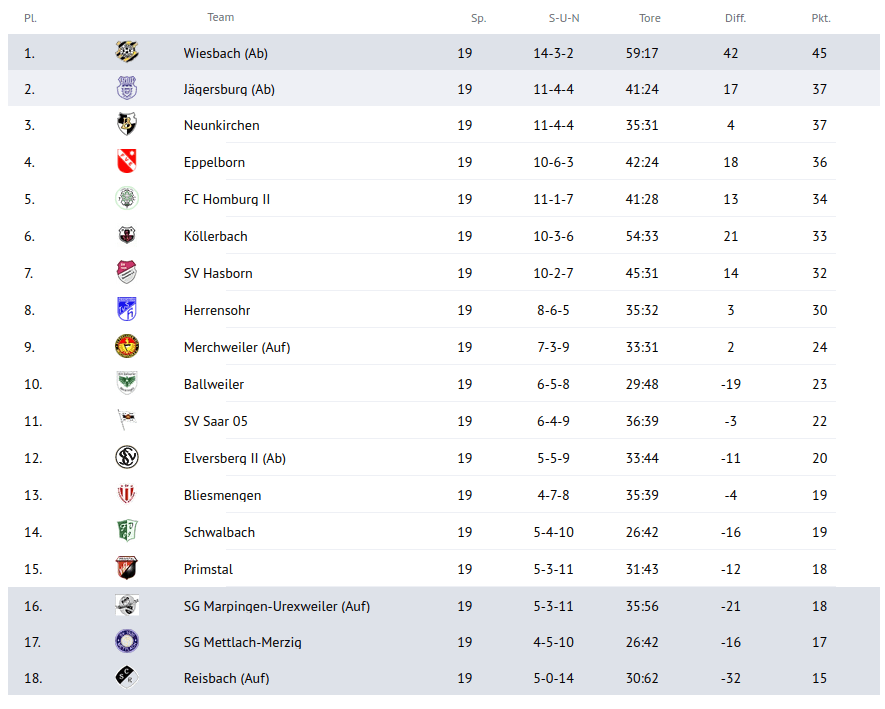Image resolution: width=885 pixels, height=709 pixels.
Task: Click the Jägersburg club crest icon
Action: [x=127, y=89]
